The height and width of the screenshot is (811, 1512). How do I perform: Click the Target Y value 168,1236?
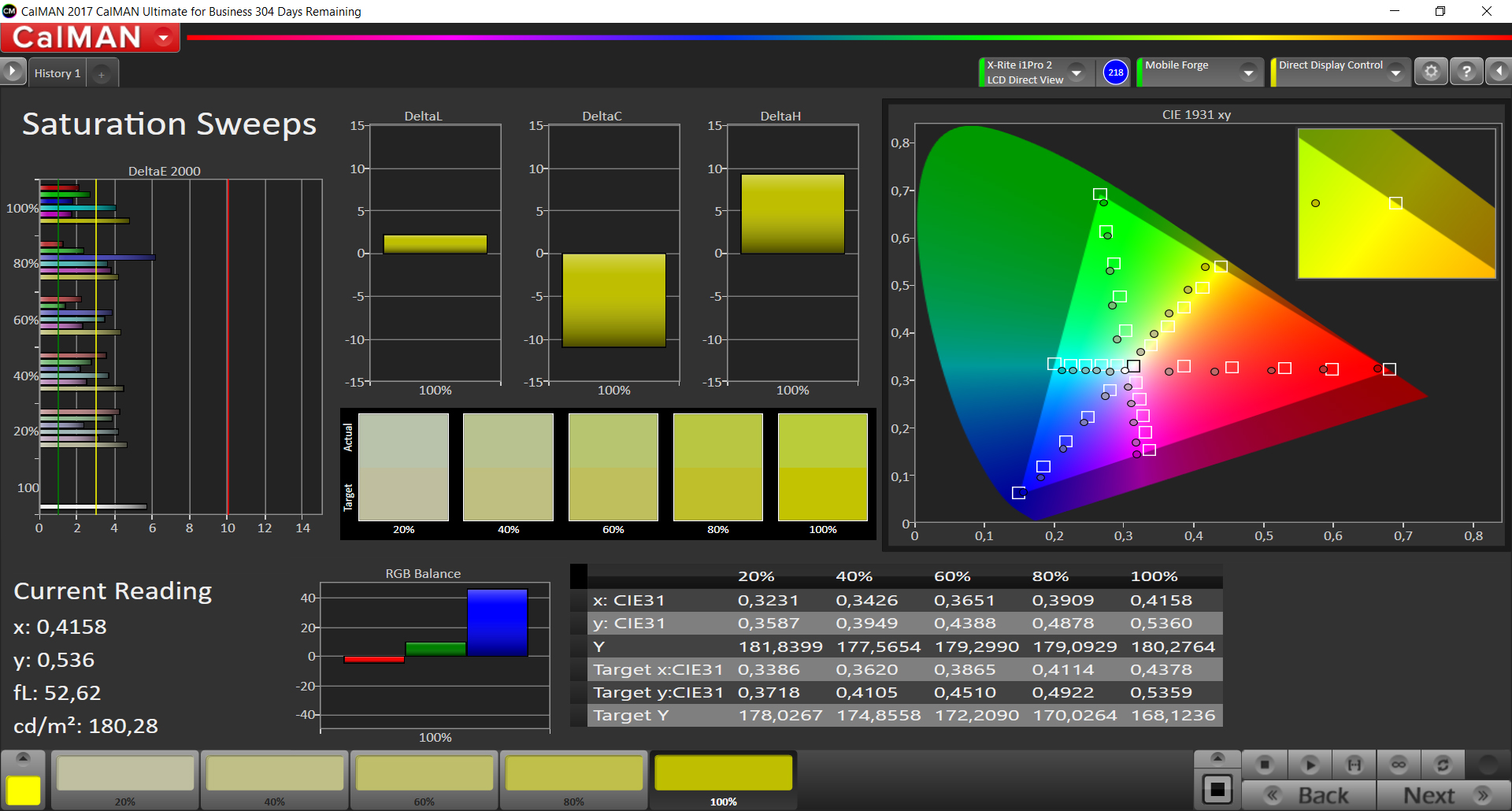point(1173,715)
